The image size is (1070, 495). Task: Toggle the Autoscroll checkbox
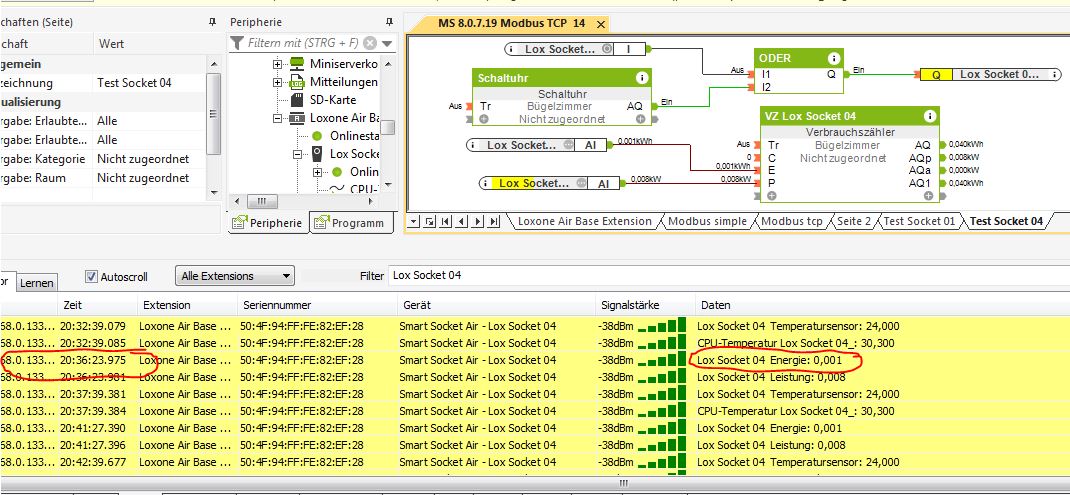[x=92, y=276]
